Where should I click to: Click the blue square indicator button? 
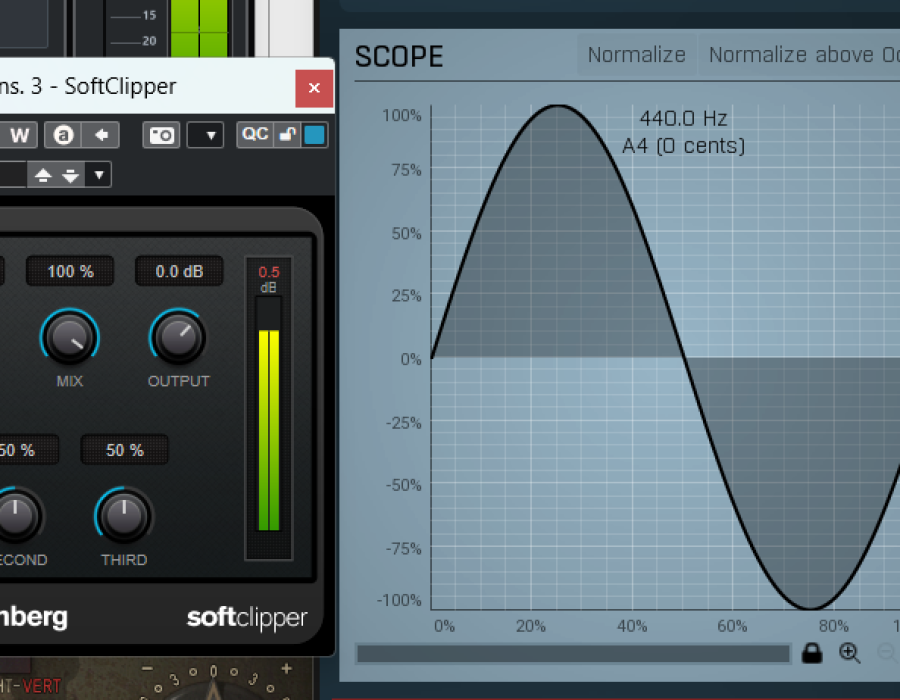(315, 135)
